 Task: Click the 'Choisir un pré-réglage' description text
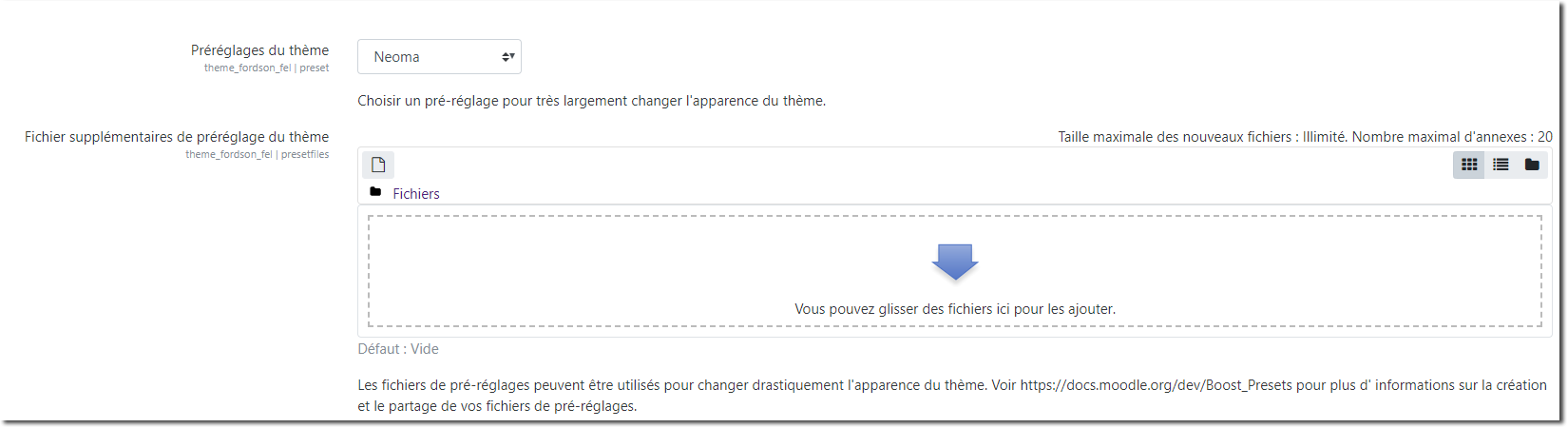coord(591,101)
